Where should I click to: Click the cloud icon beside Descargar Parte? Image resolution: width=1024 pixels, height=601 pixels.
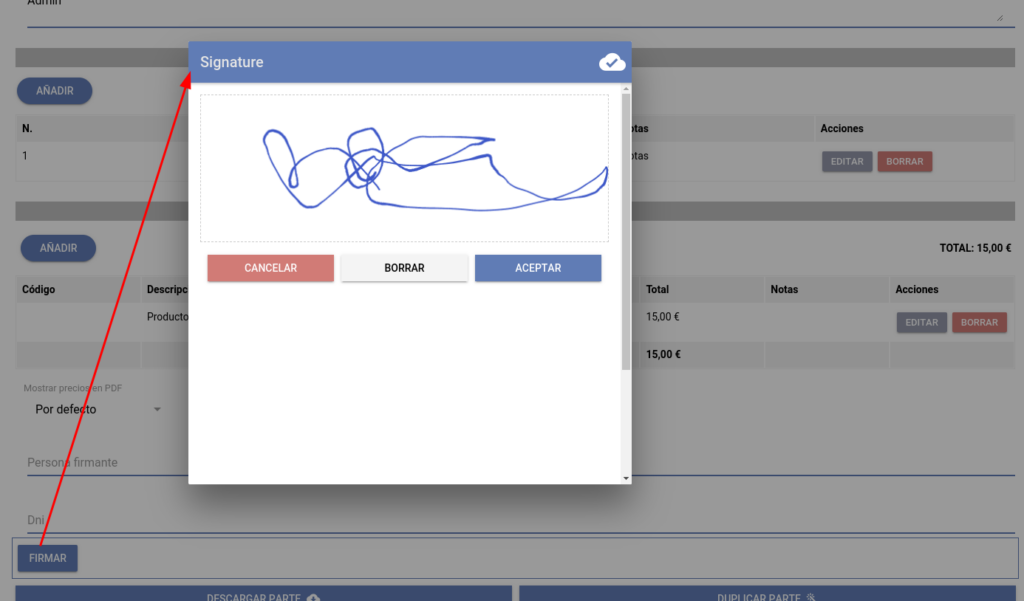(313, 597)
